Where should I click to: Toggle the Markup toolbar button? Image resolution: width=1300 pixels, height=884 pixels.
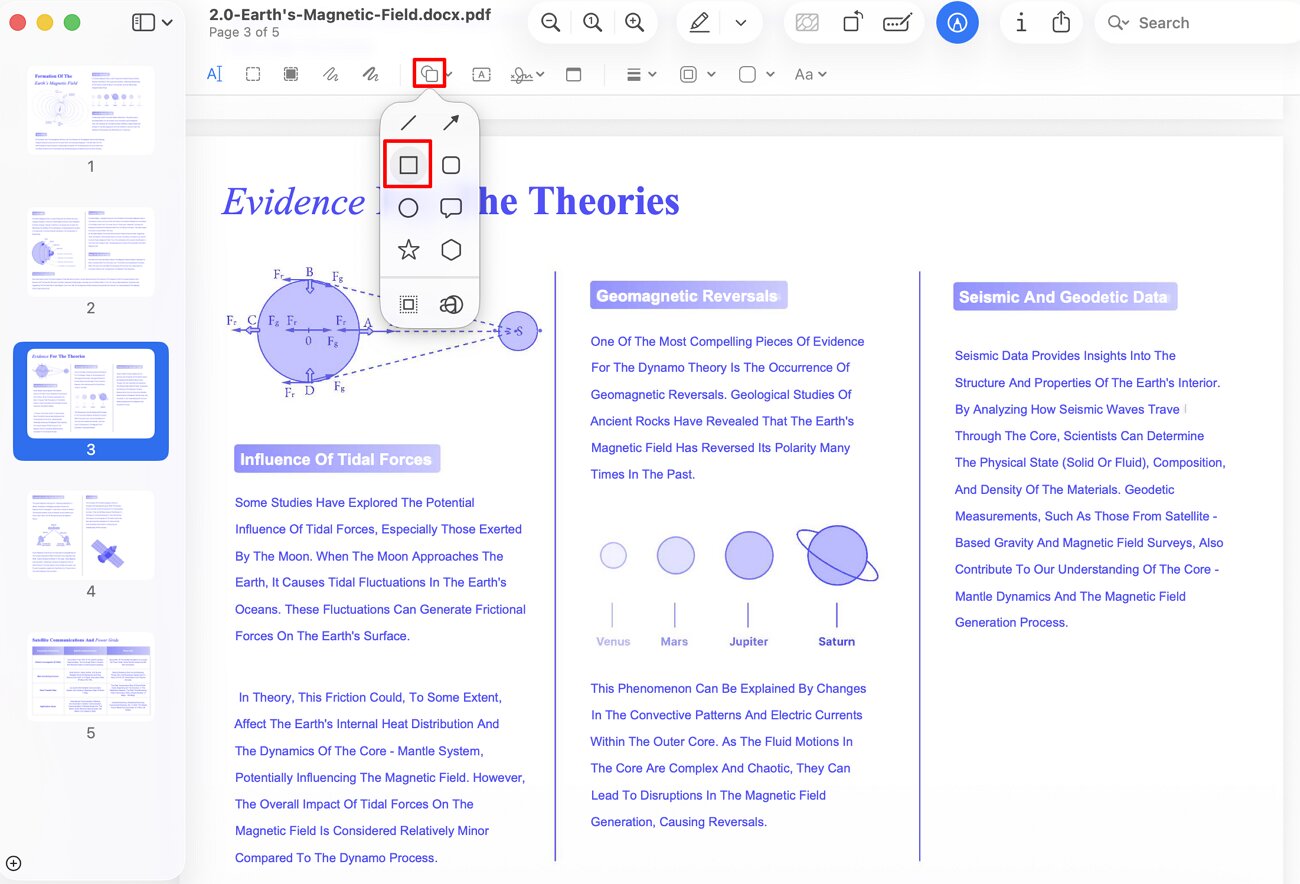tap(957, 23)
